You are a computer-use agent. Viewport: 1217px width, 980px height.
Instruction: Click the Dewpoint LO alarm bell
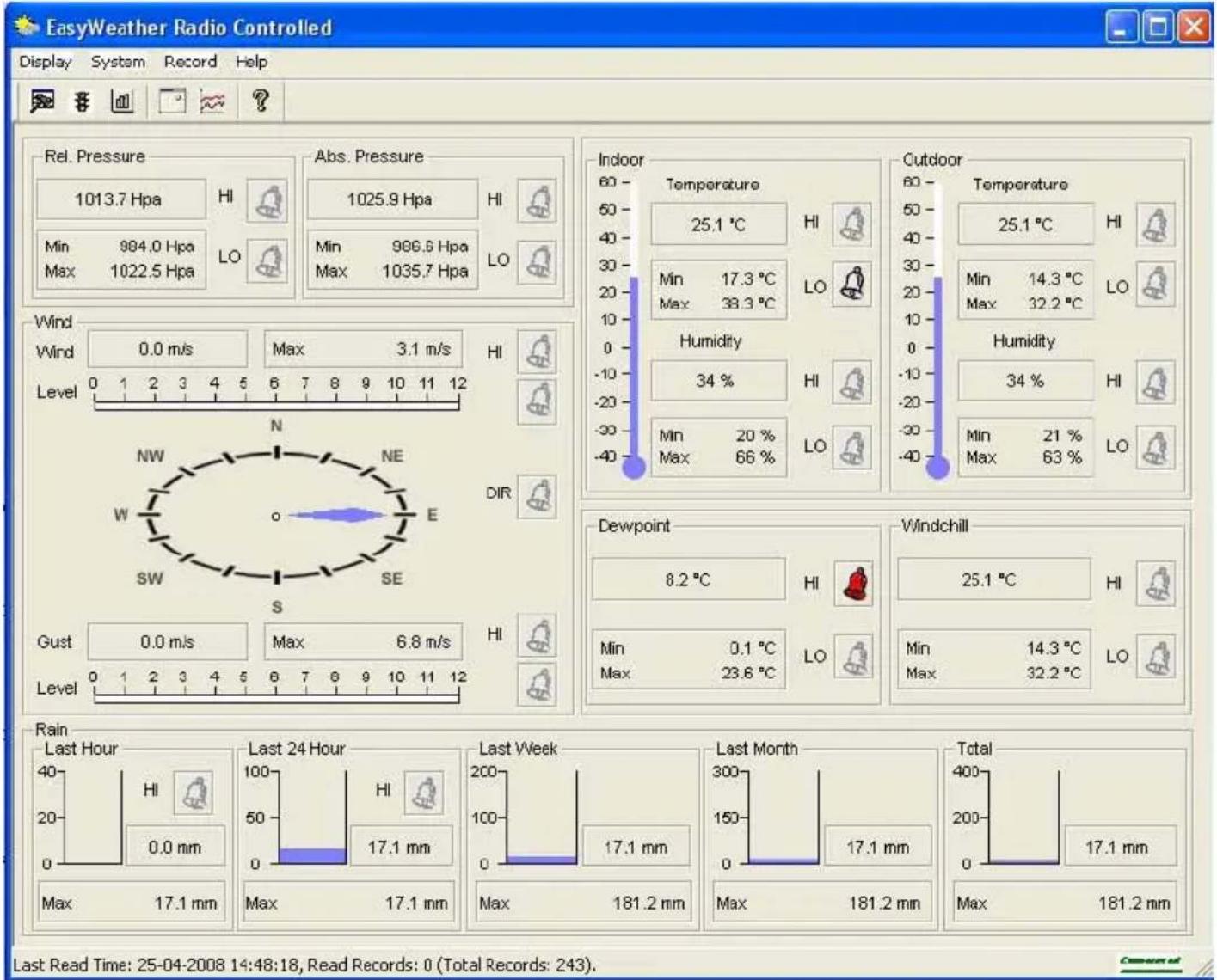pos(854,658)
